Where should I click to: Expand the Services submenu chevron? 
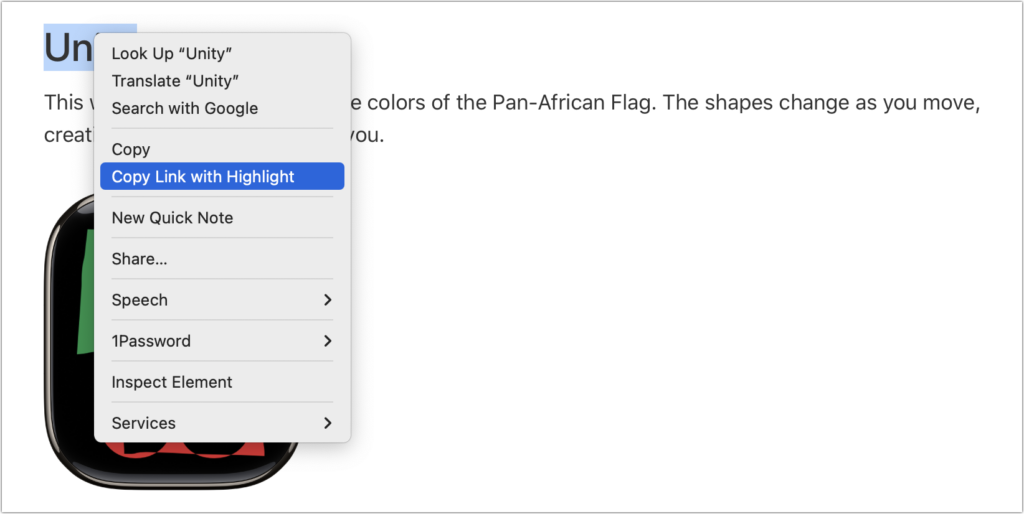point(328,423)
